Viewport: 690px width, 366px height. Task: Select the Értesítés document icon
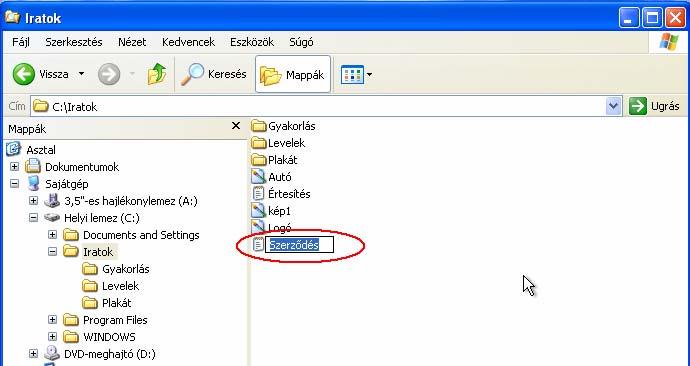(x=258, y=194)
